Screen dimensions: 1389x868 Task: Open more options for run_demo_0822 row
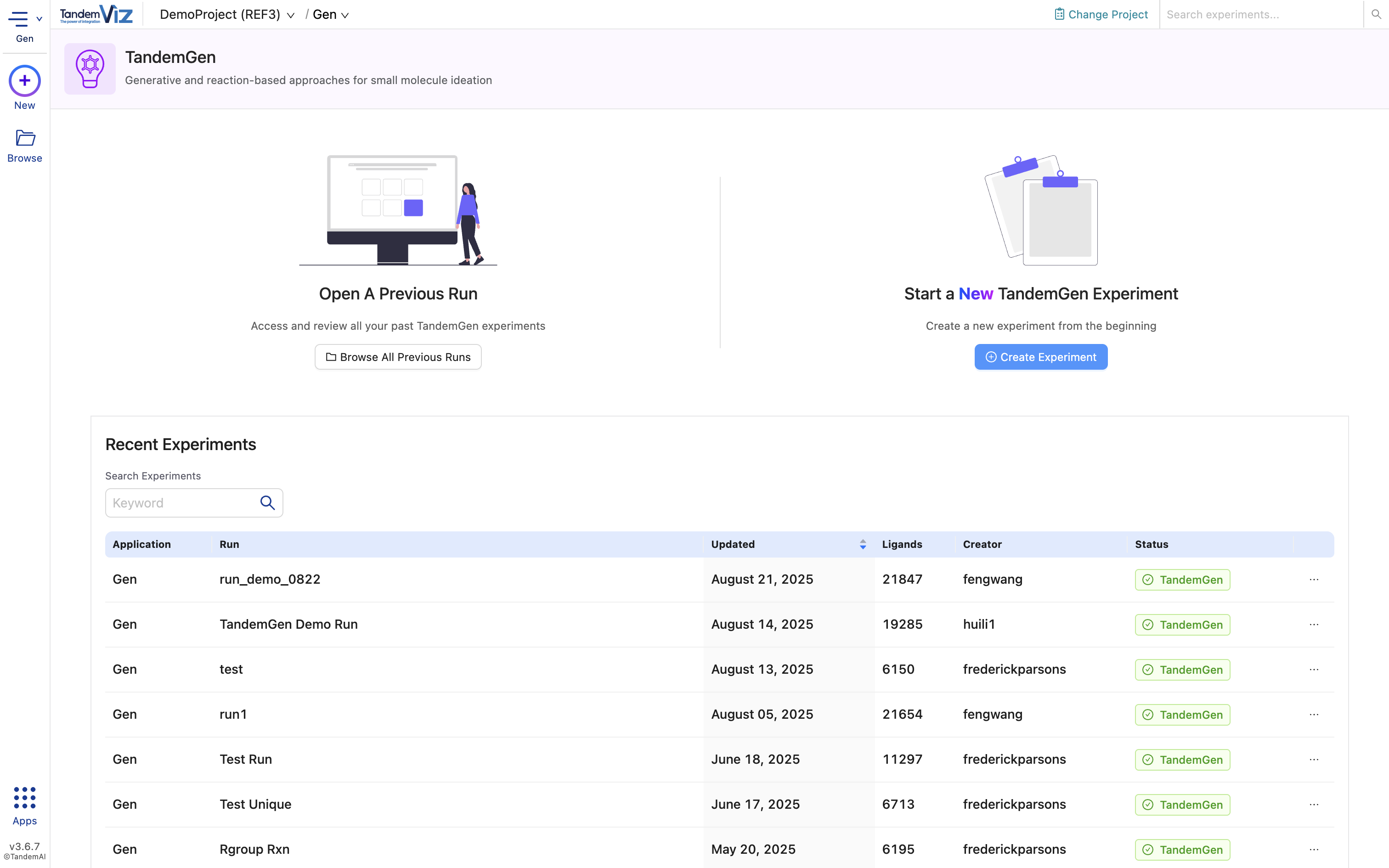[x=1314, y=579]
